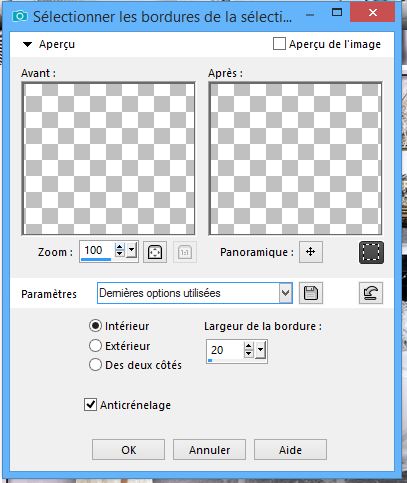Uncheck the Anticrénelage checkbox
Image resolution: width=407 pixels, height=483 pixels.
[90, 405]
